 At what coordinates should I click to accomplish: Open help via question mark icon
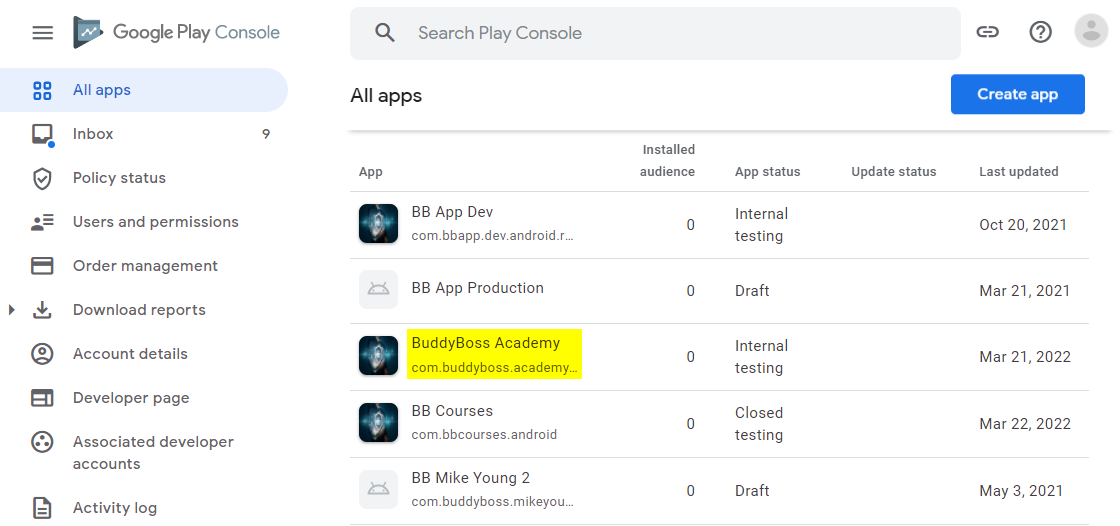tap(1040, 31)
